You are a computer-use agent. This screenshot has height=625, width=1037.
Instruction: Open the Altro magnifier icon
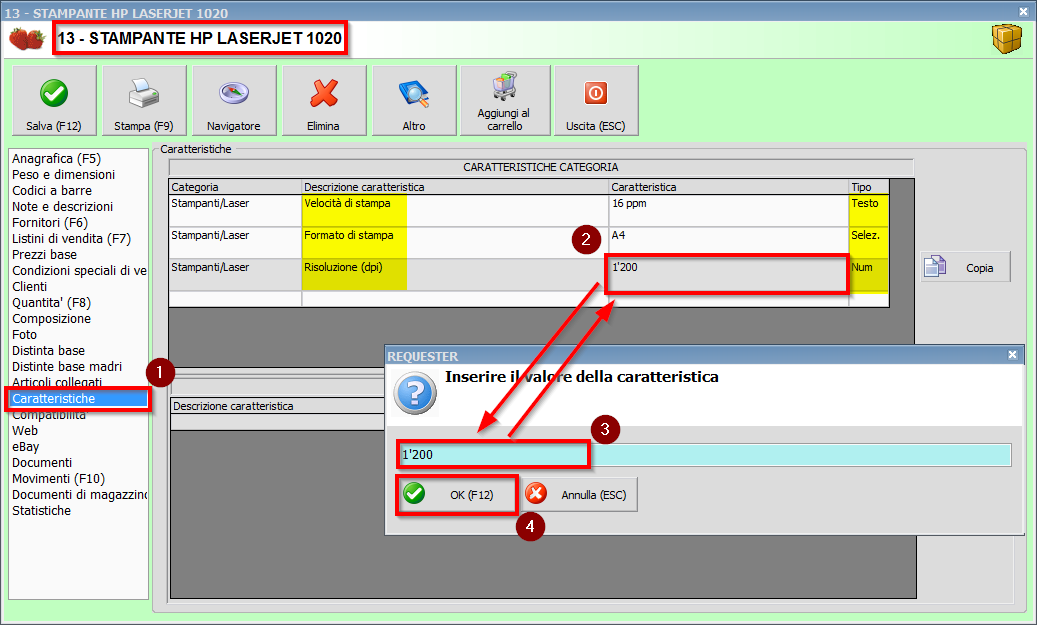point(414,94)
